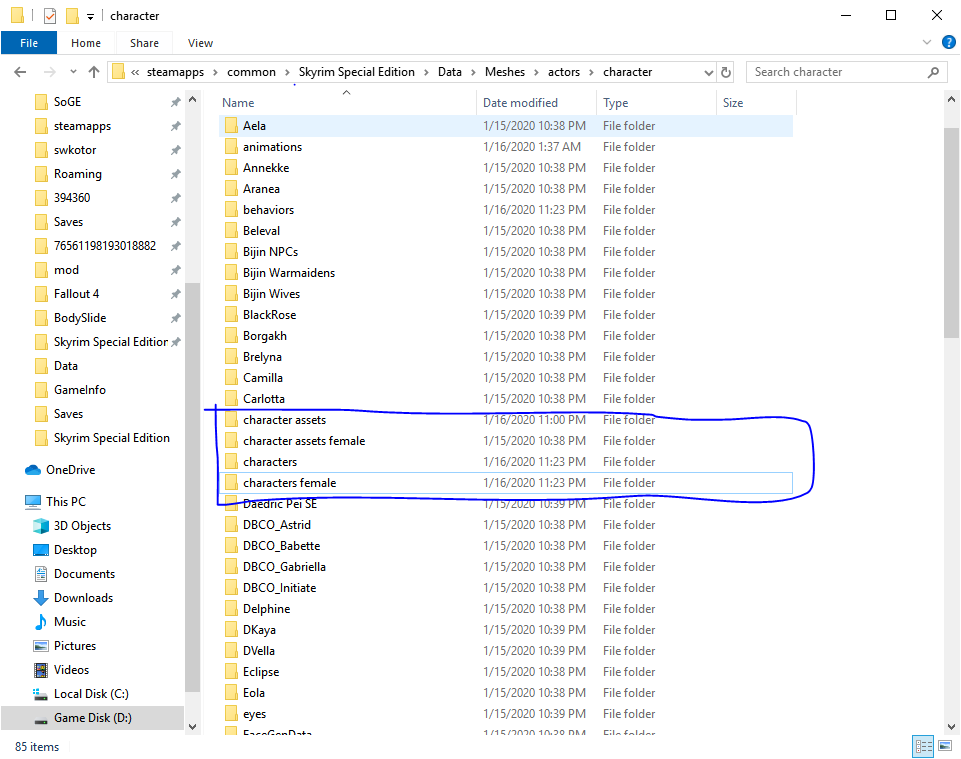
Task: Open OneDrive in navigation pane
Action: point(70,470)
